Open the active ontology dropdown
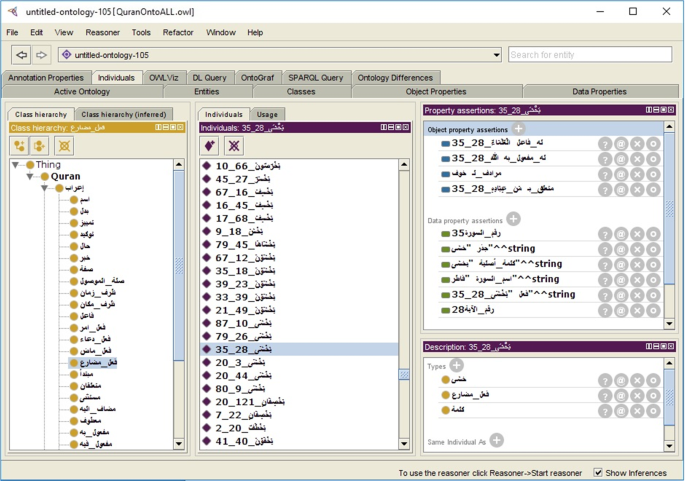This screenshot has height=481, width=685. [x=496, y=55]
